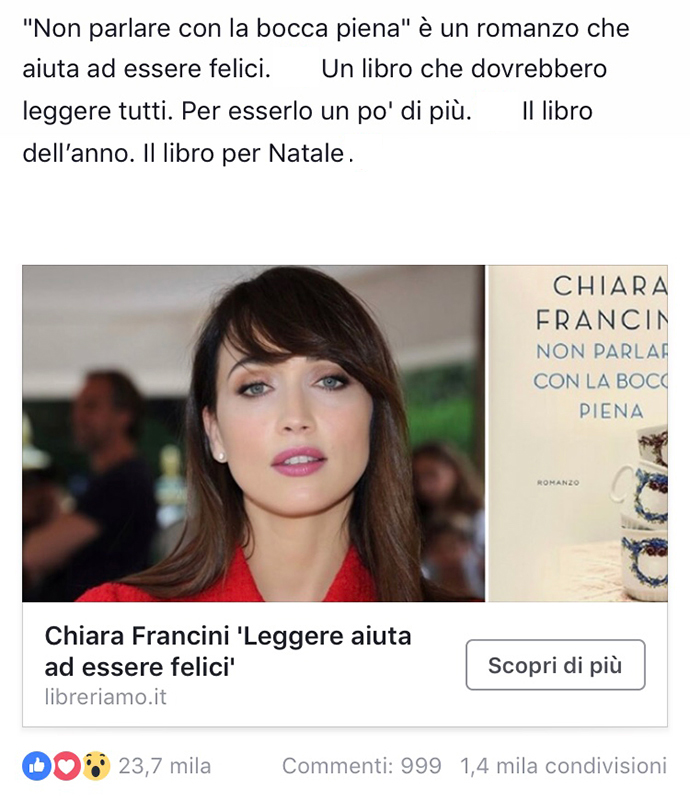Click the CHIARA FRANCINI author name on the cover
Image resolution: width=690 pixels, height=800 pixels.
[602, 303]
